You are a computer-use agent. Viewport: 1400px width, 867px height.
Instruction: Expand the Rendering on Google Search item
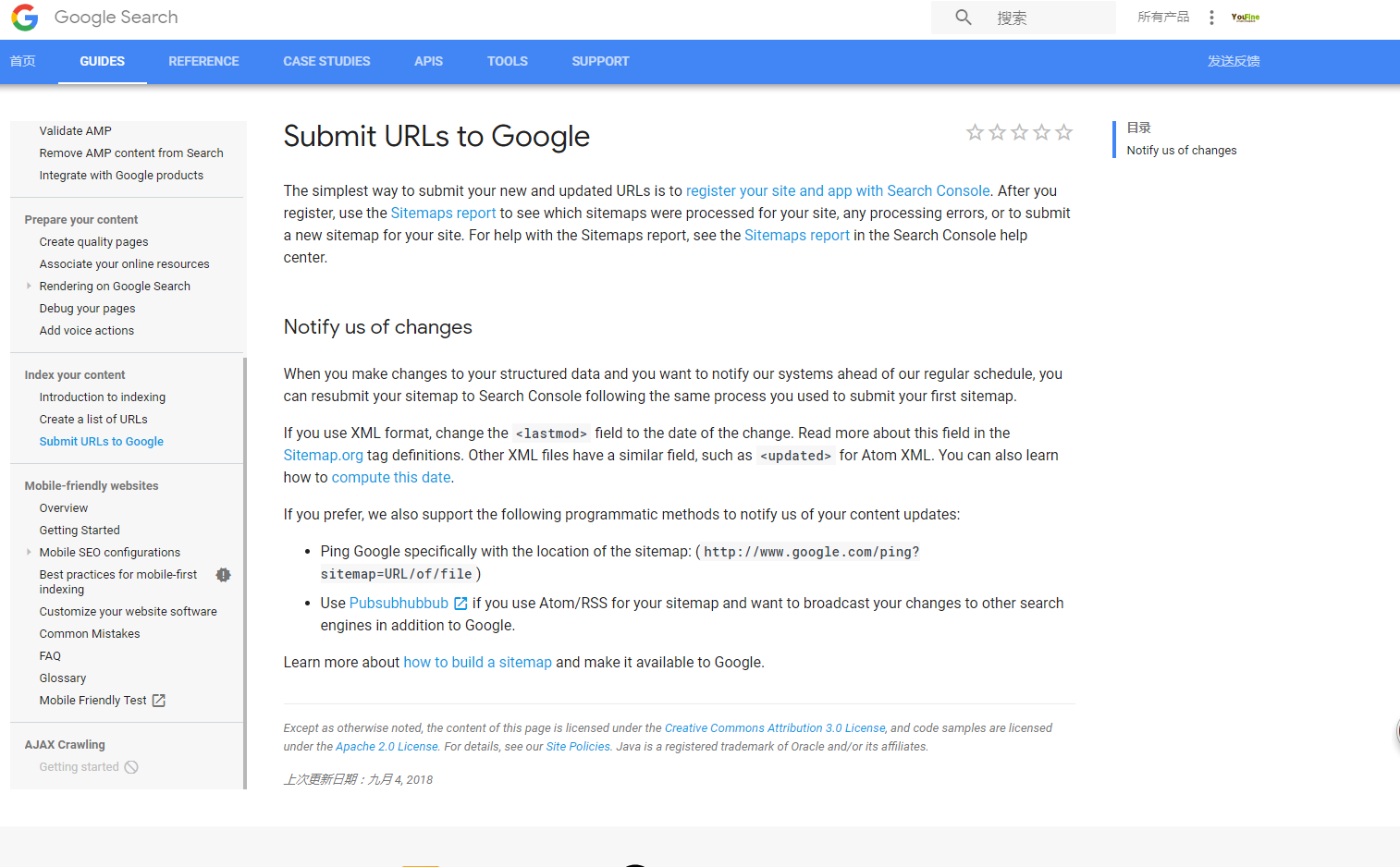coord(29,287)
